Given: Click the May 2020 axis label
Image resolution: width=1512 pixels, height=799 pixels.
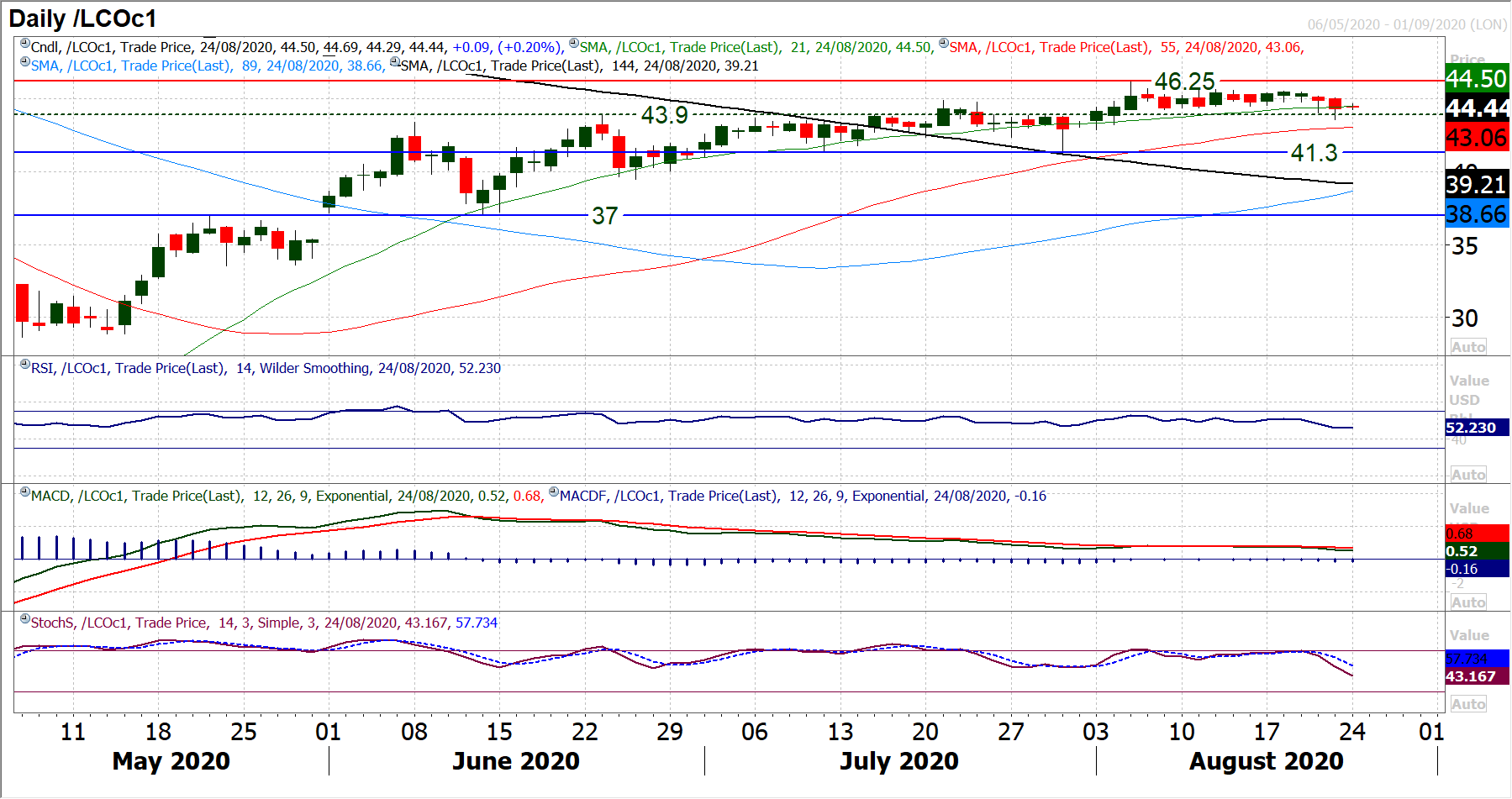Looking at the screenshot, I should click(x=171, y=761).
